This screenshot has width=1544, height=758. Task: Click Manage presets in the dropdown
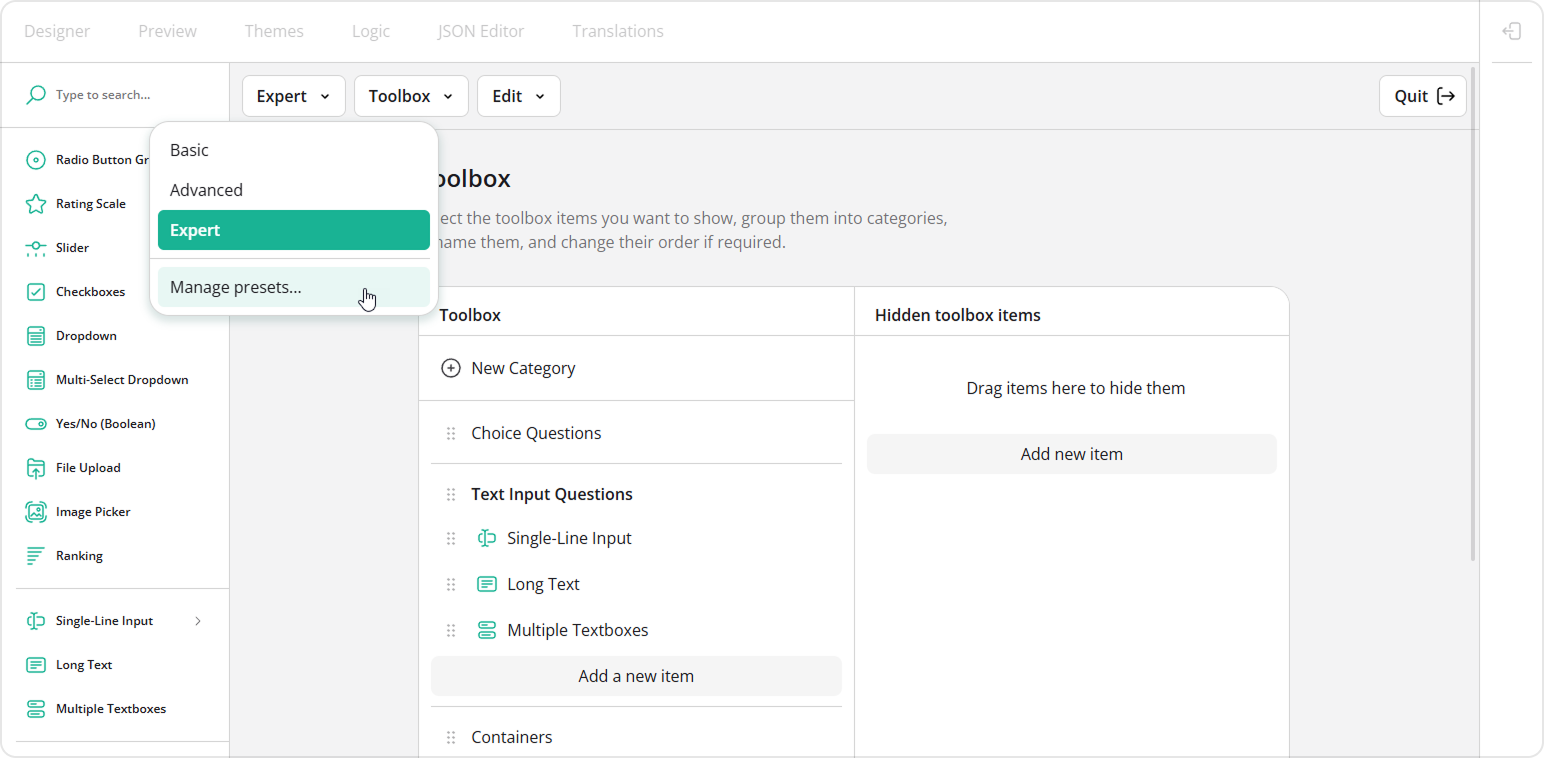(x=236, y=287)
